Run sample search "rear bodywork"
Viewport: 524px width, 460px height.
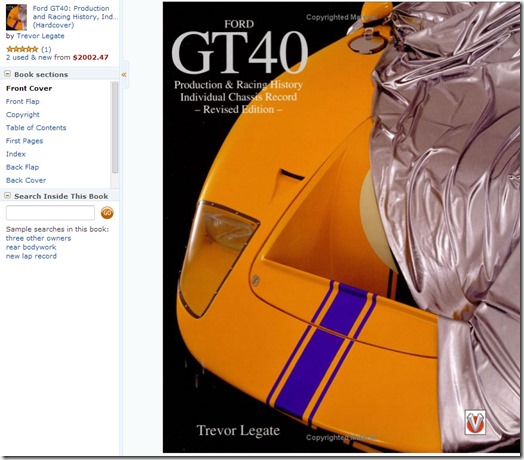[x=31, y=247]
